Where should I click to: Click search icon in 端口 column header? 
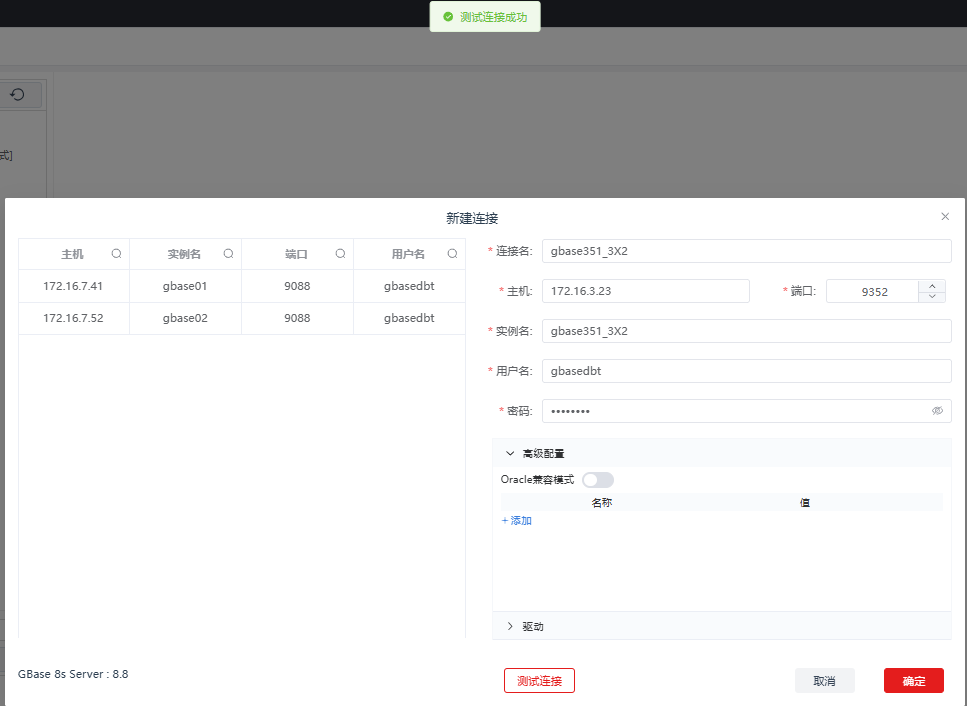click(340, 254)
